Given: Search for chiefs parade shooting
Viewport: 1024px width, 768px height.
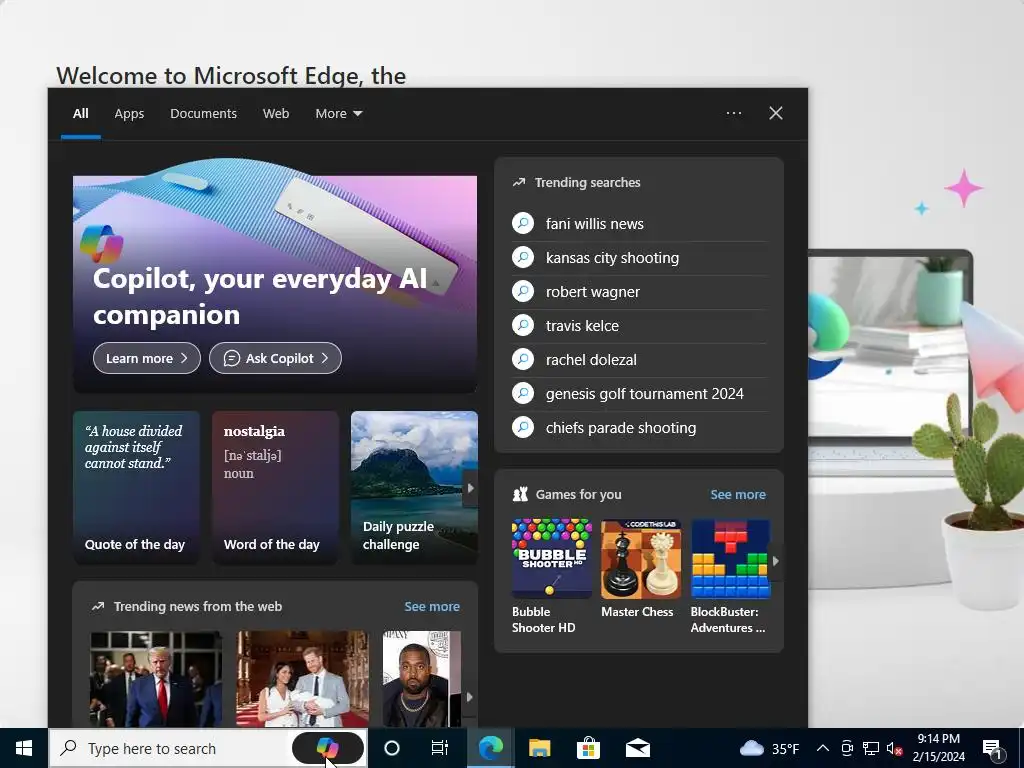Looking at the screenshot, I should [620, 427].
